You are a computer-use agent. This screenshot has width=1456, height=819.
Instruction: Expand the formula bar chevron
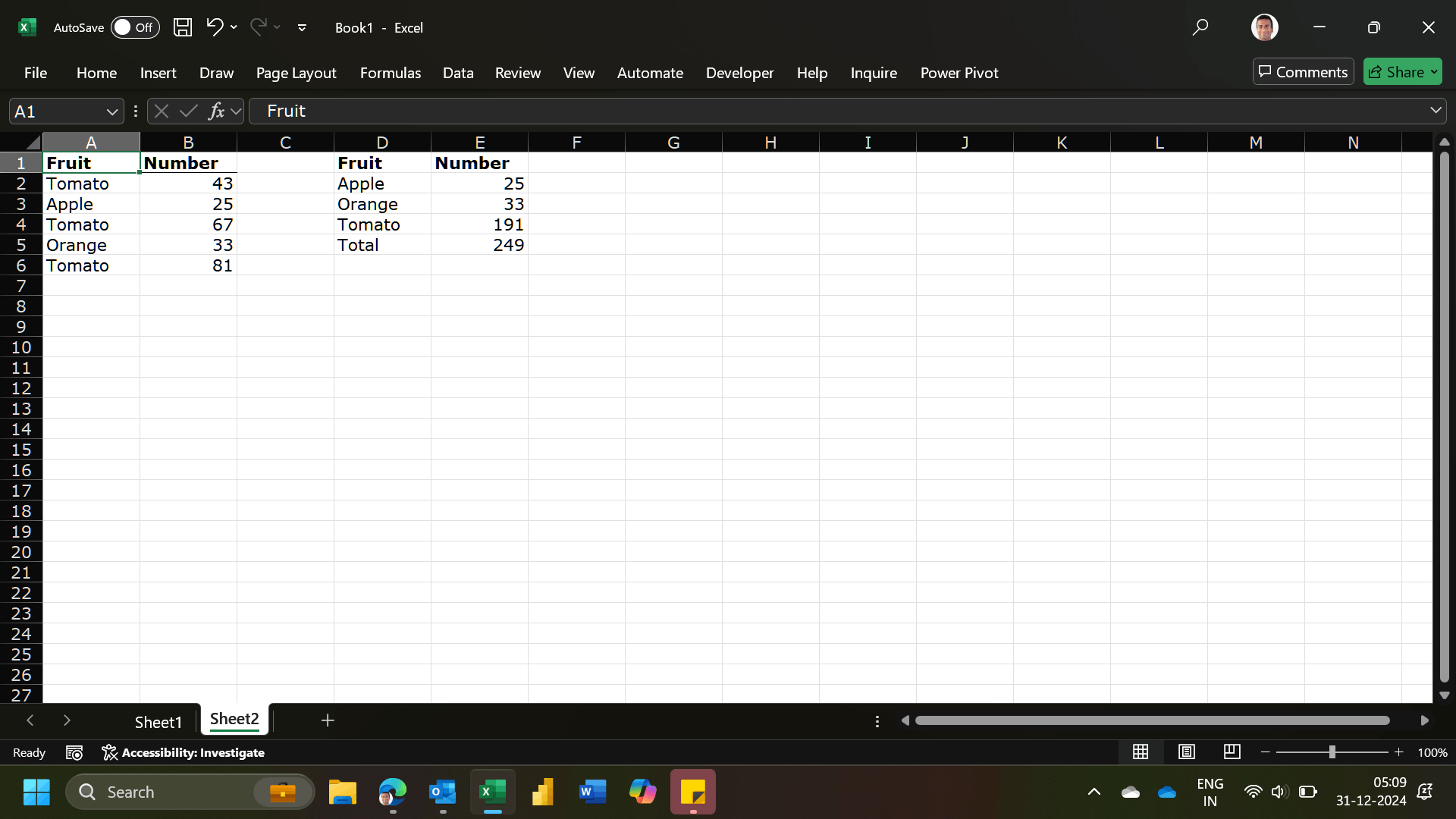[1436, 111]
